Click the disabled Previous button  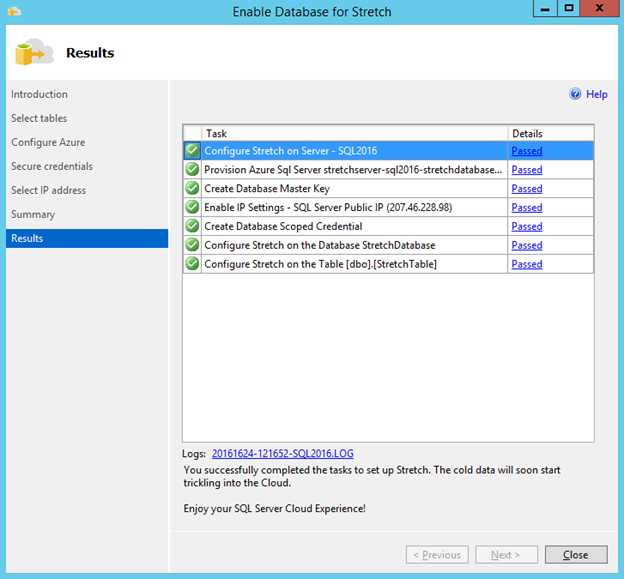(437, 554)
